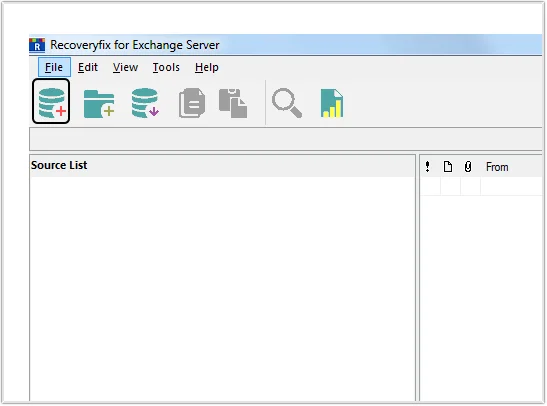Open the Edit menu
The width and height of the screenshot is (547, 406).
point(88,67)
